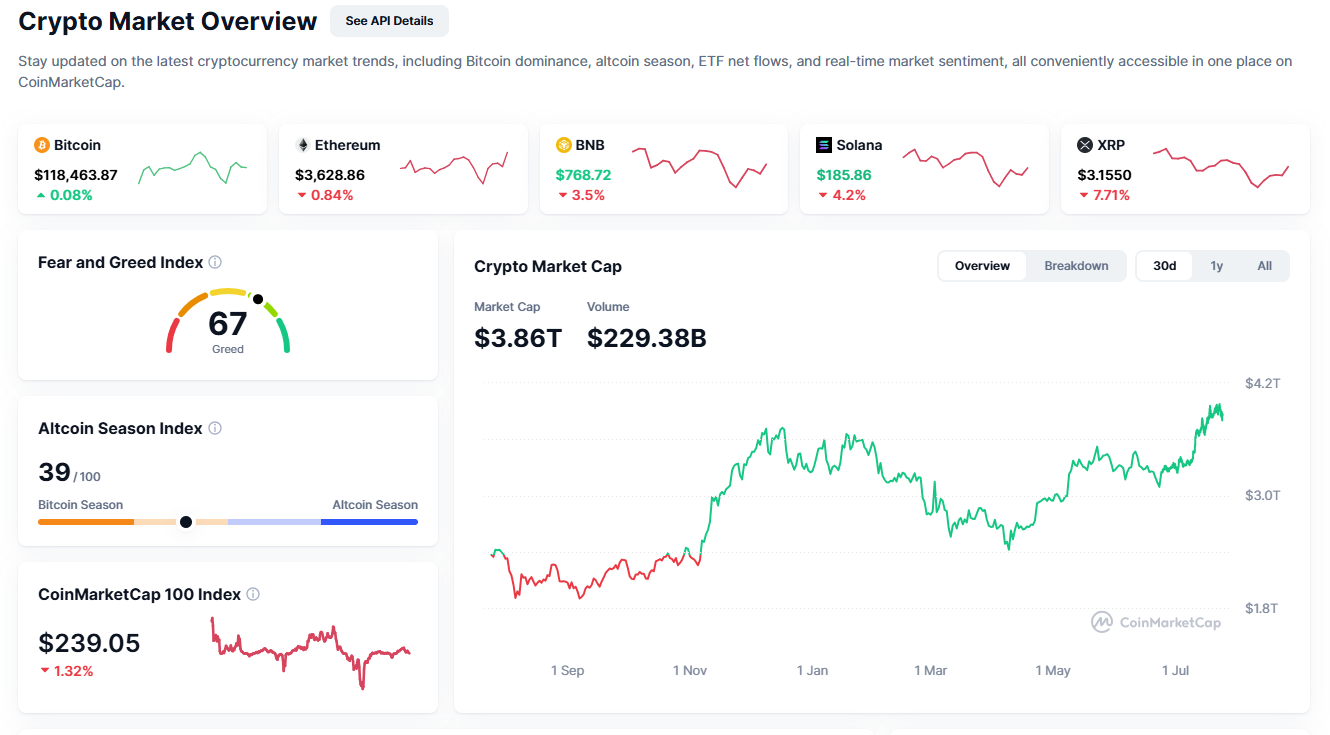Click the $4.2T axis label
The width and height of the screenshot is (1330, 735).
click(x=1262, y=383)
